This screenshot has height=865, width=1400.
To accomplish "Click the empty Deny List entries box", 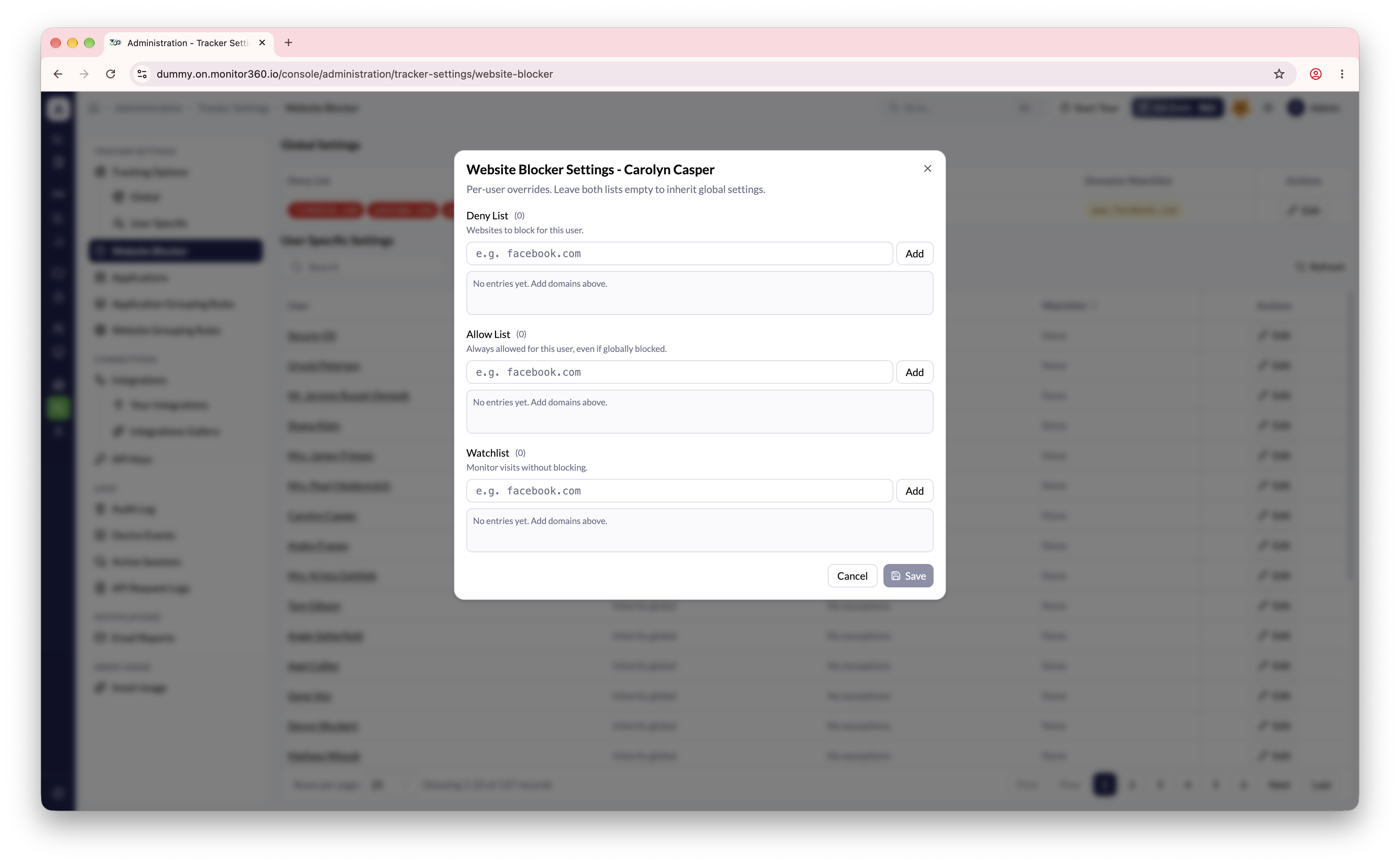I will pos(699,293).
